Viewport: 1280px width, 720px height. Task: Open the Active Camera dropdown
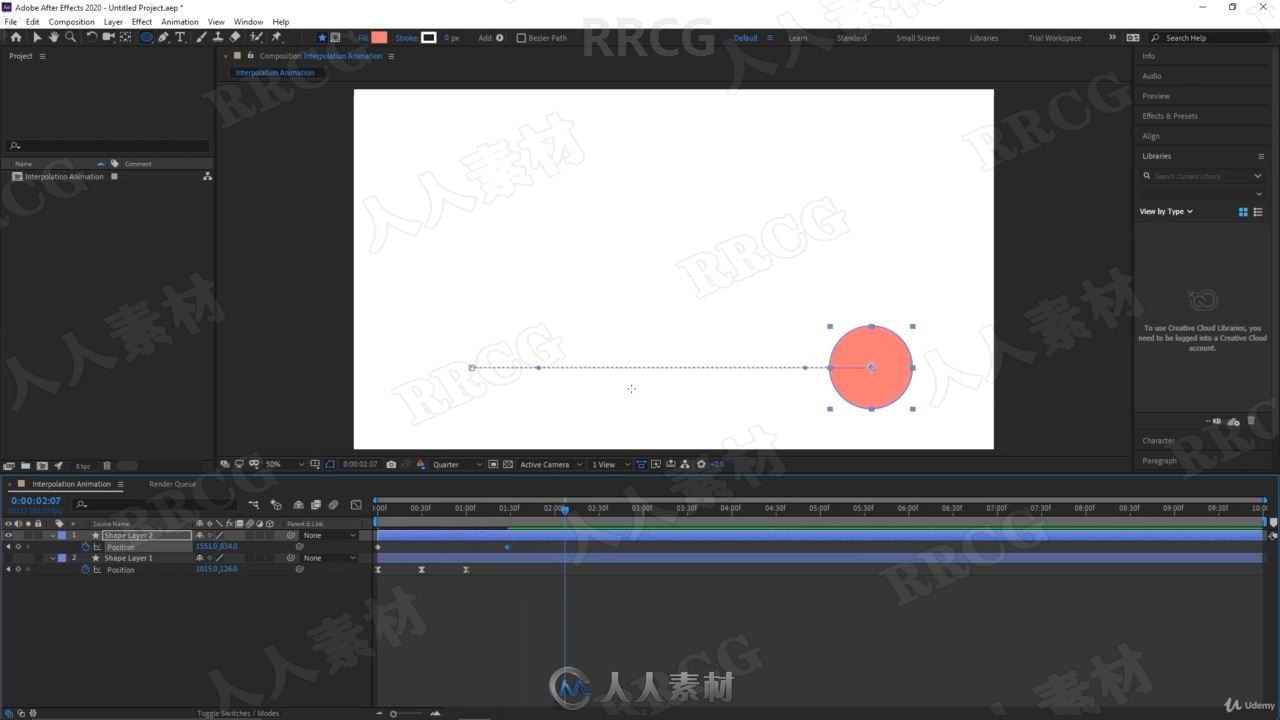coord(551,464)
